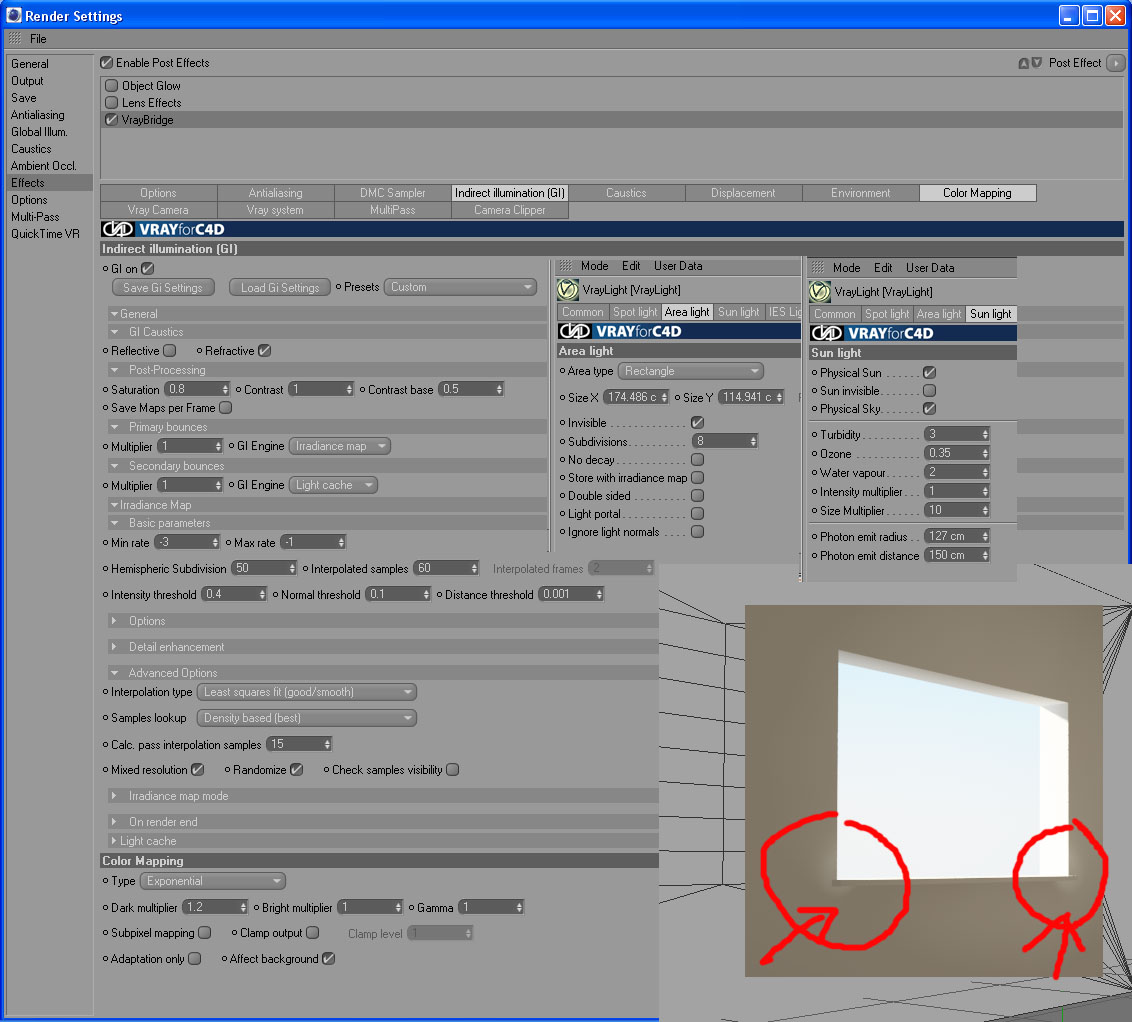The width and height of the screenshot is (1132, 1022).
Task: Open the GI Presets Custom dropdown
Action: tap(461, 287)
